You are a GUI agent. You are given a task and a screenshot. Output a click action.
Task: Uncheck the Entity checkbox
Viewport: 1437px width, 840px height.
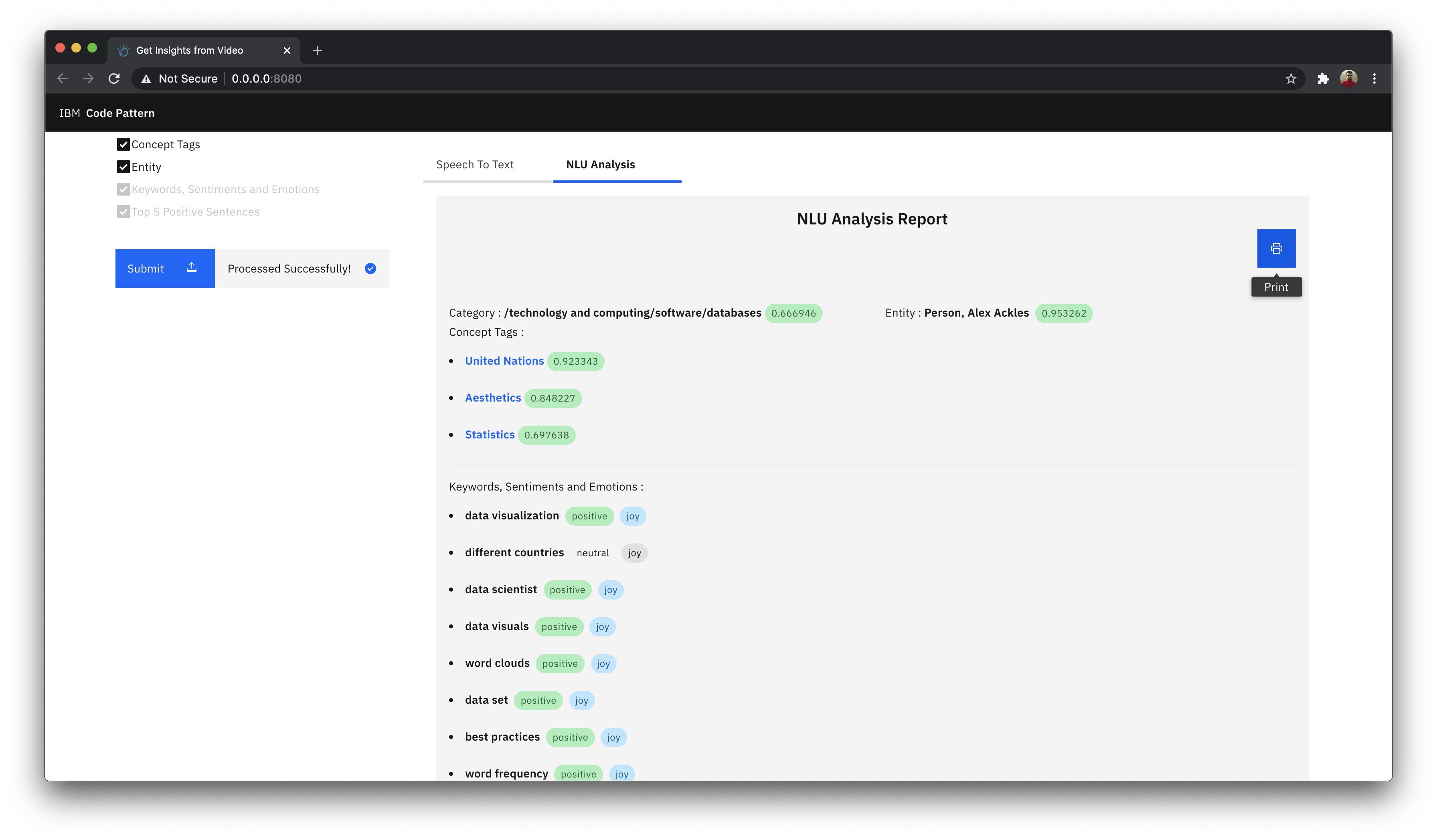[x=123, y=167]
